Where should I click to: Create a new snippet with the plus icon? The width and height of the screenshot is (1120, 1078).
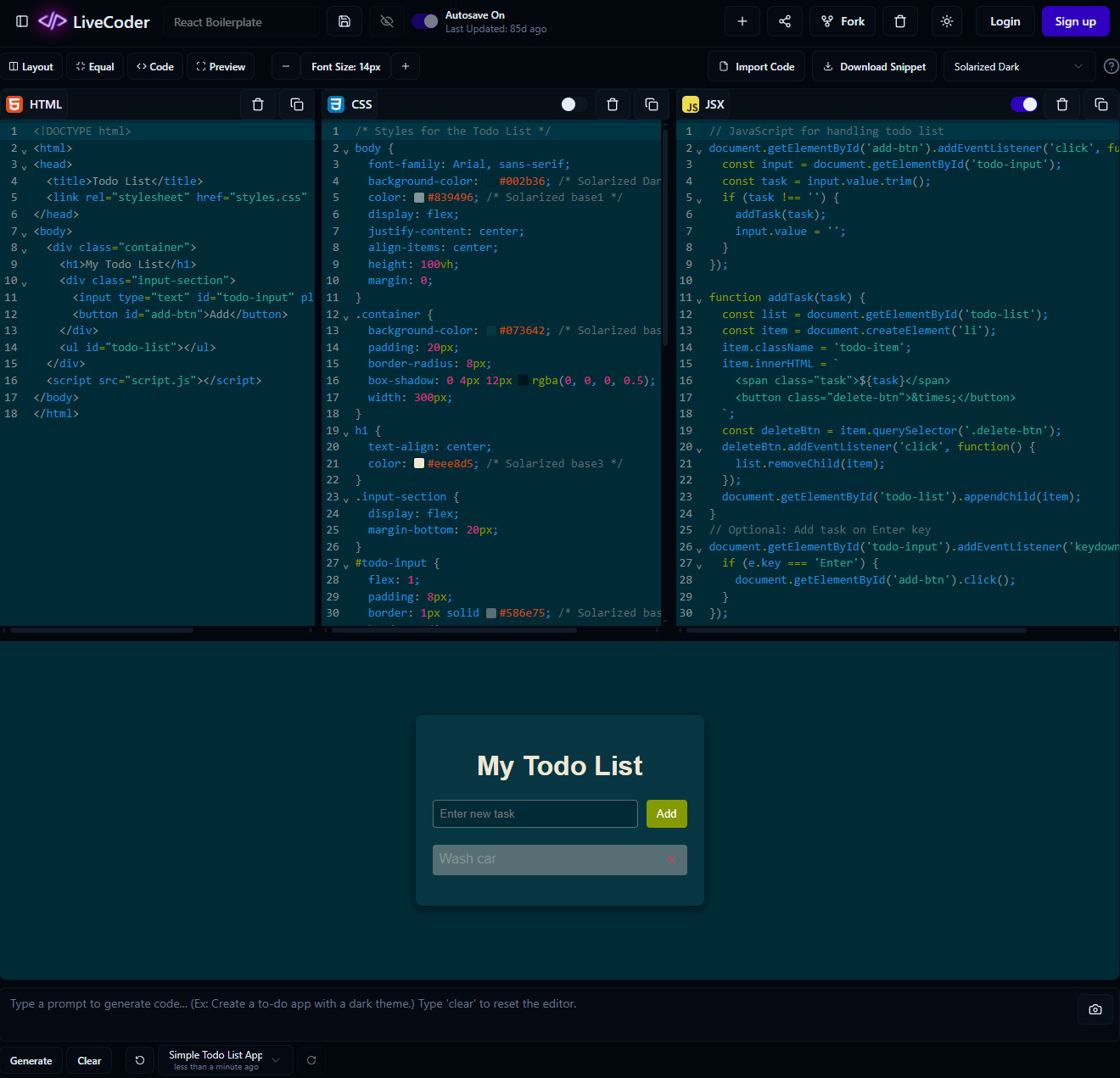[742, 21]
